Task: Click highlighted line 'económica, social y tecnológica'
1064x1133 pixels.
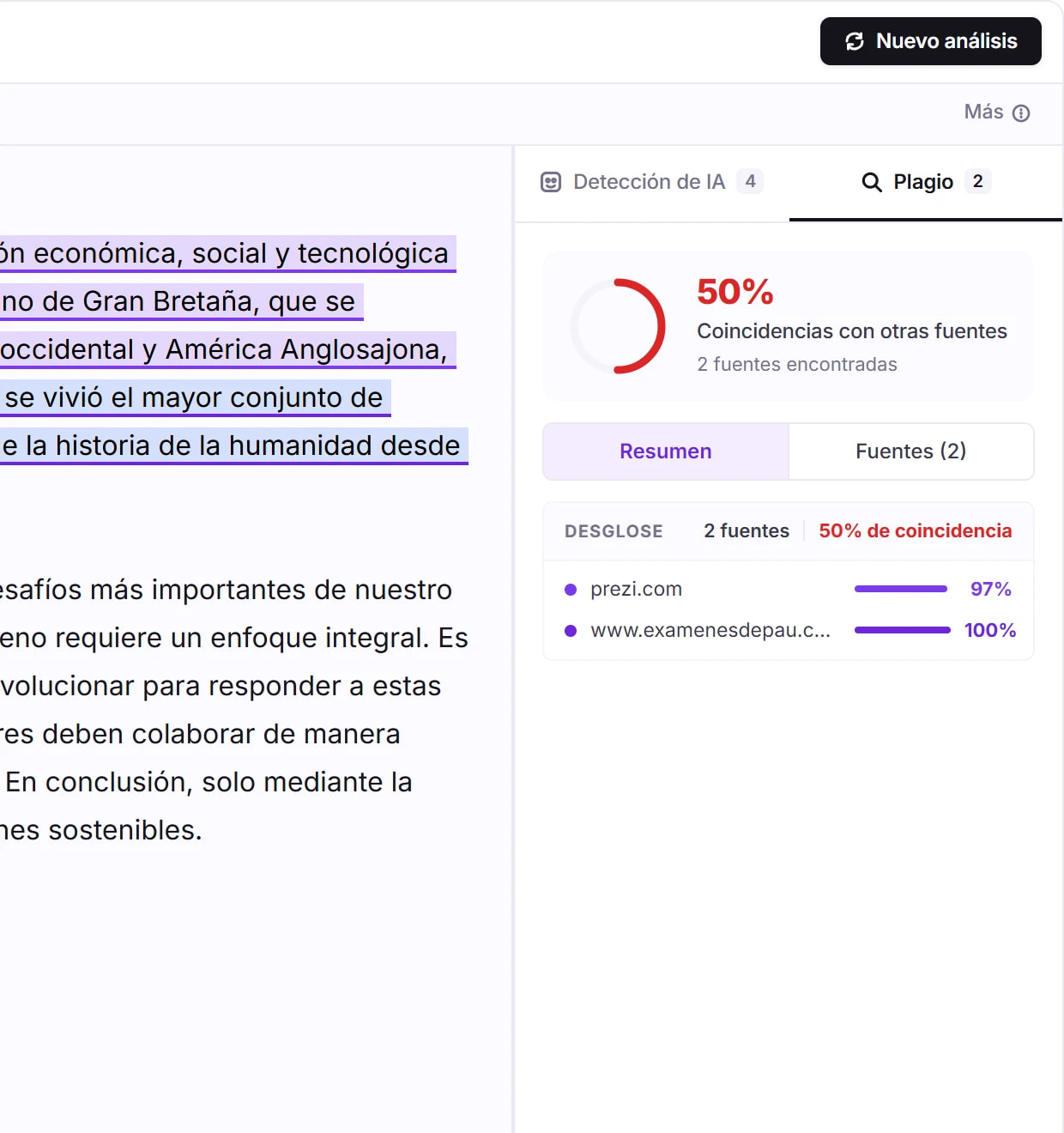Action: (240, 254)
